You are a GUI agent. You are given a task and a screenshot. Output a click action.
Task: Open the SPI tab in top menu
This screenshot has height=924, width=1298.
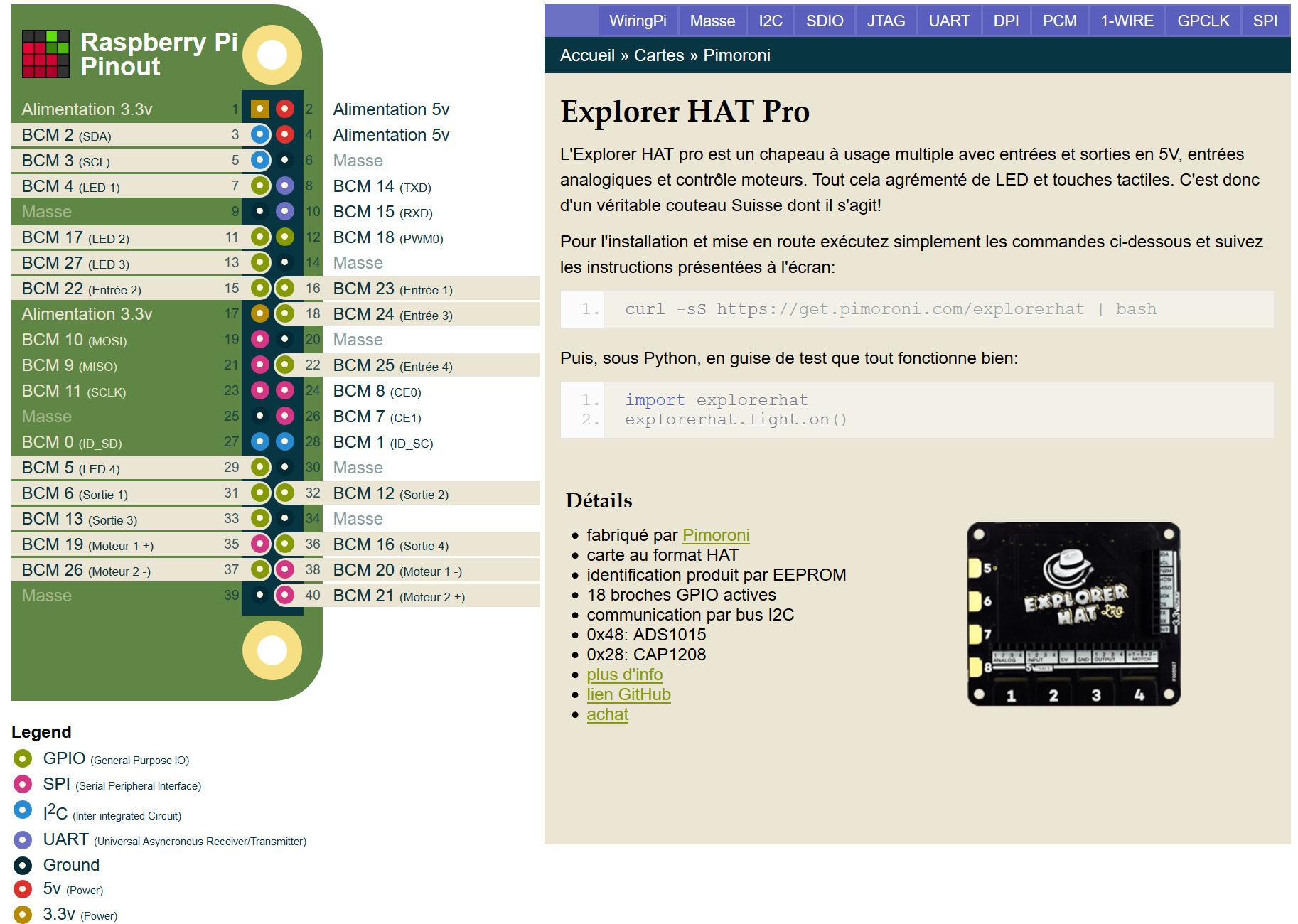coord(1265,21)
